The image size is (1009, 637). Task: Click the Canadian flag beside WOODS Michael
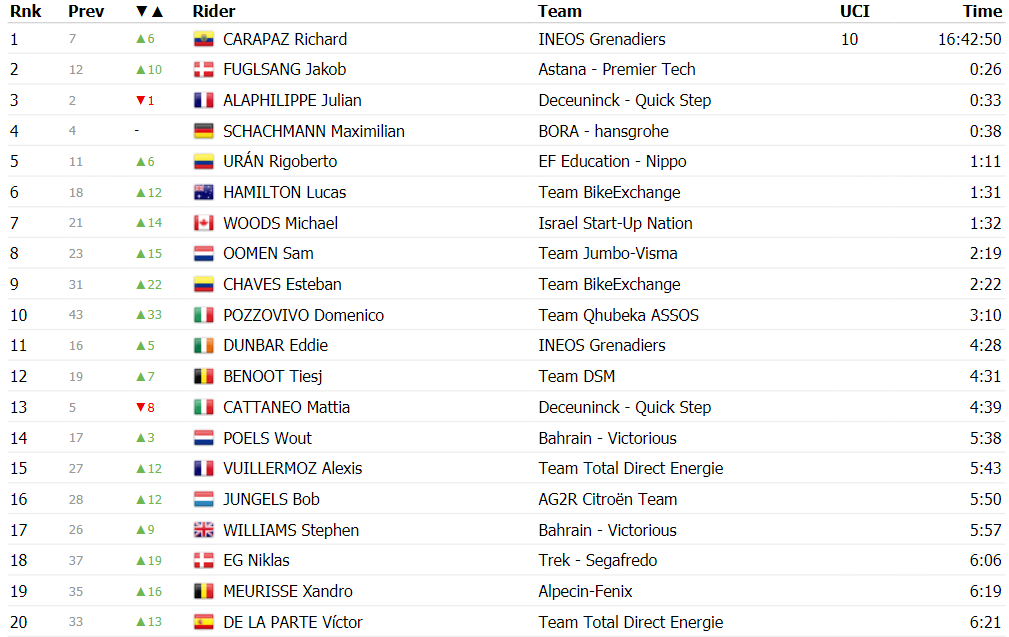[203, 223]
